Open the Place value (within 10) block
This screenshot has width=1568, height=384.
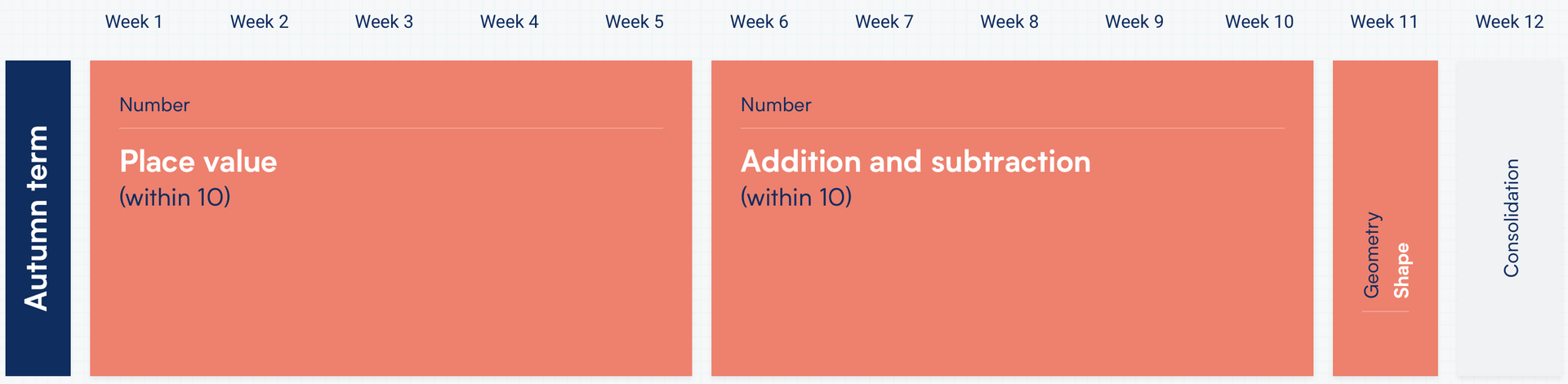[x=390, y=218]
